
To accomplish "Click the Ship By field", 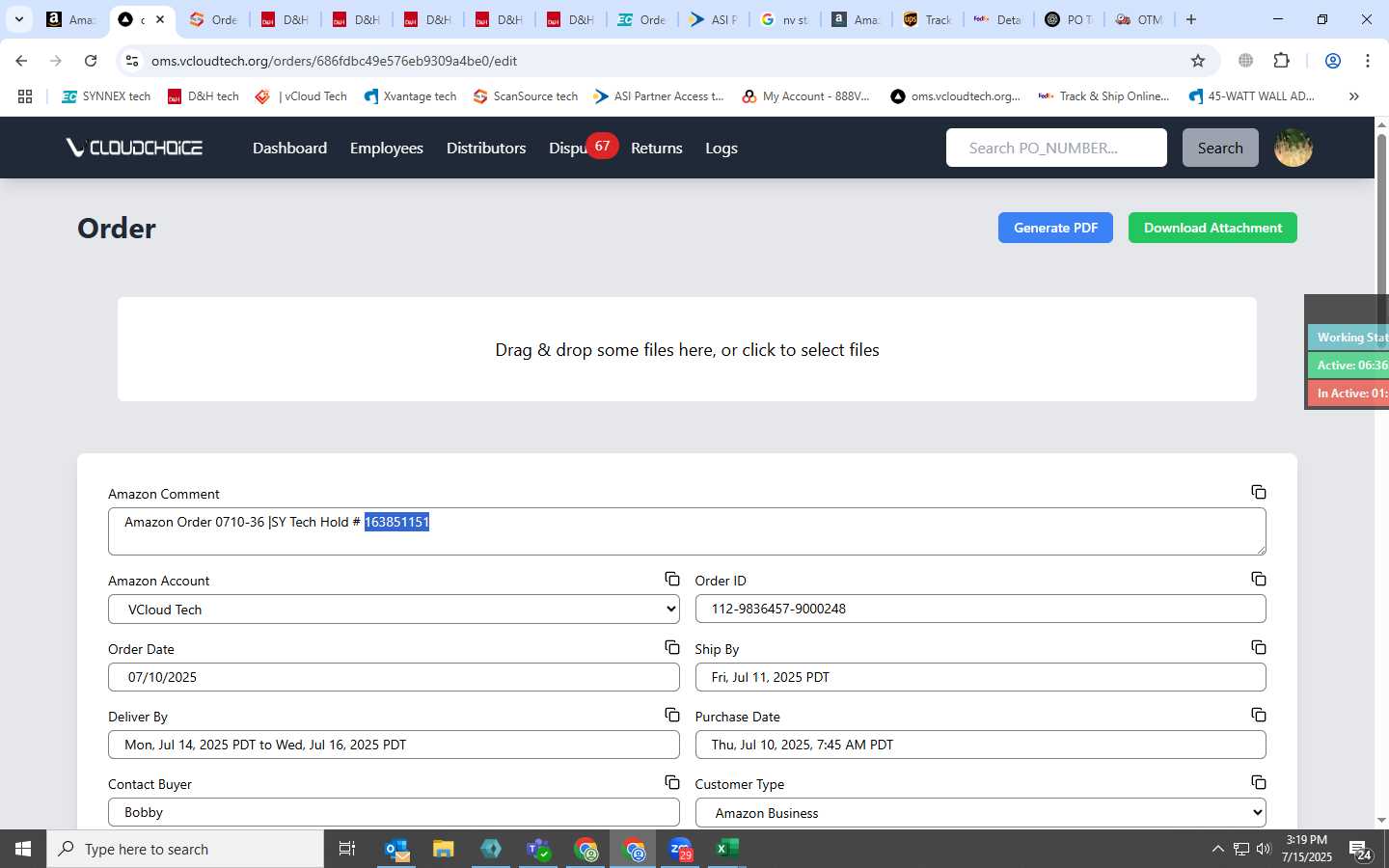I will pos(980,677).
